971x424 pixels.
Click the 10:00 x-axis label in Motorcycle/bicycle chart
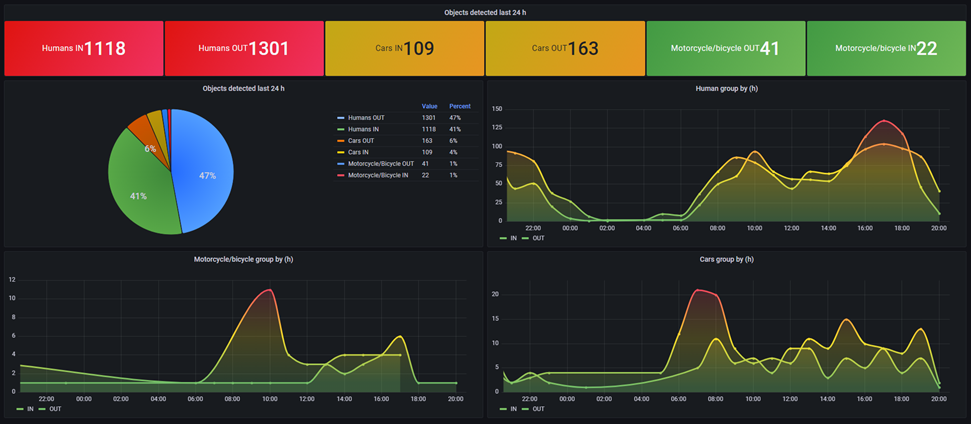[x=269, y=399]
